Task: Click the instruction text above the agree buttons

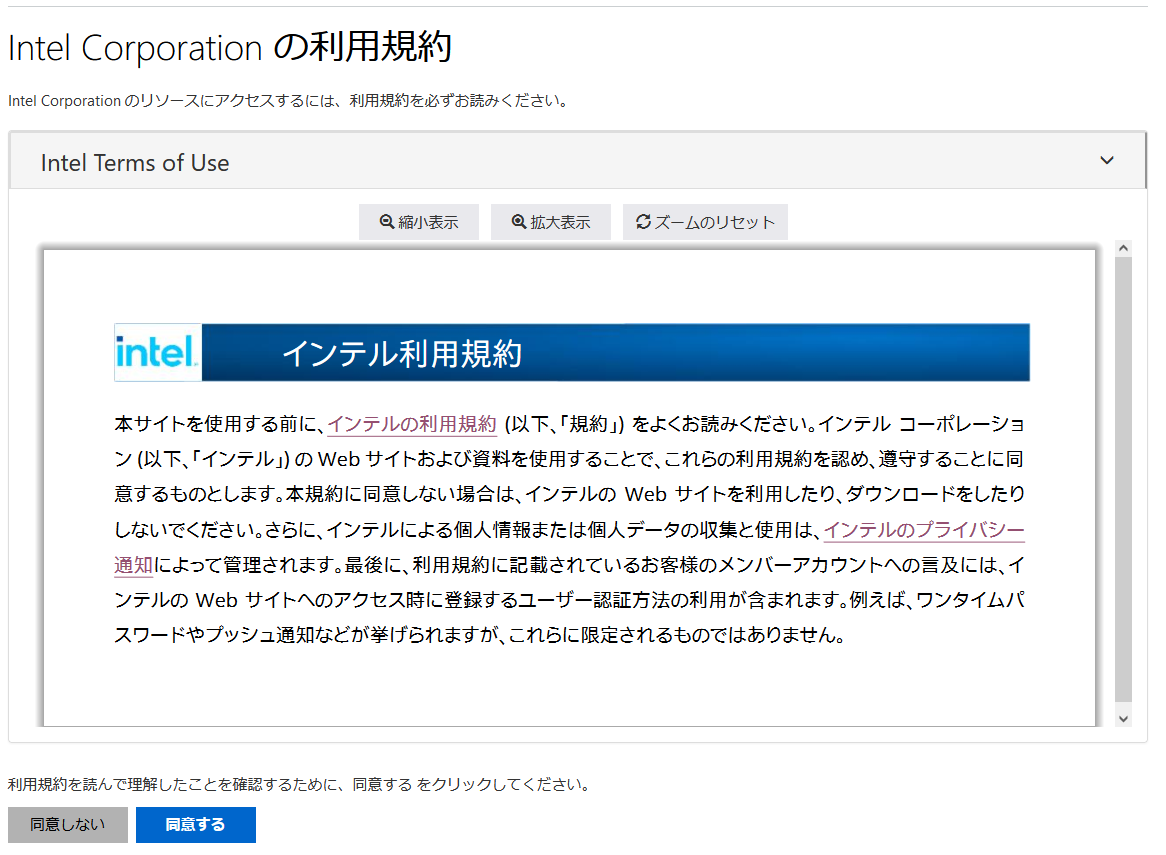Action: (299, 784)
